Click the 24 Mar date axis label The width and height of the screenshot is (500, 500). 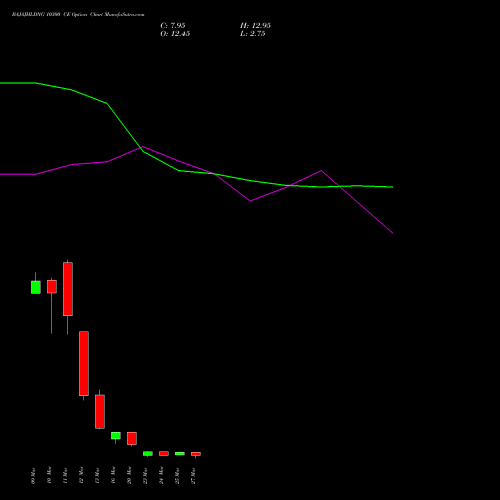click(161, 475)
